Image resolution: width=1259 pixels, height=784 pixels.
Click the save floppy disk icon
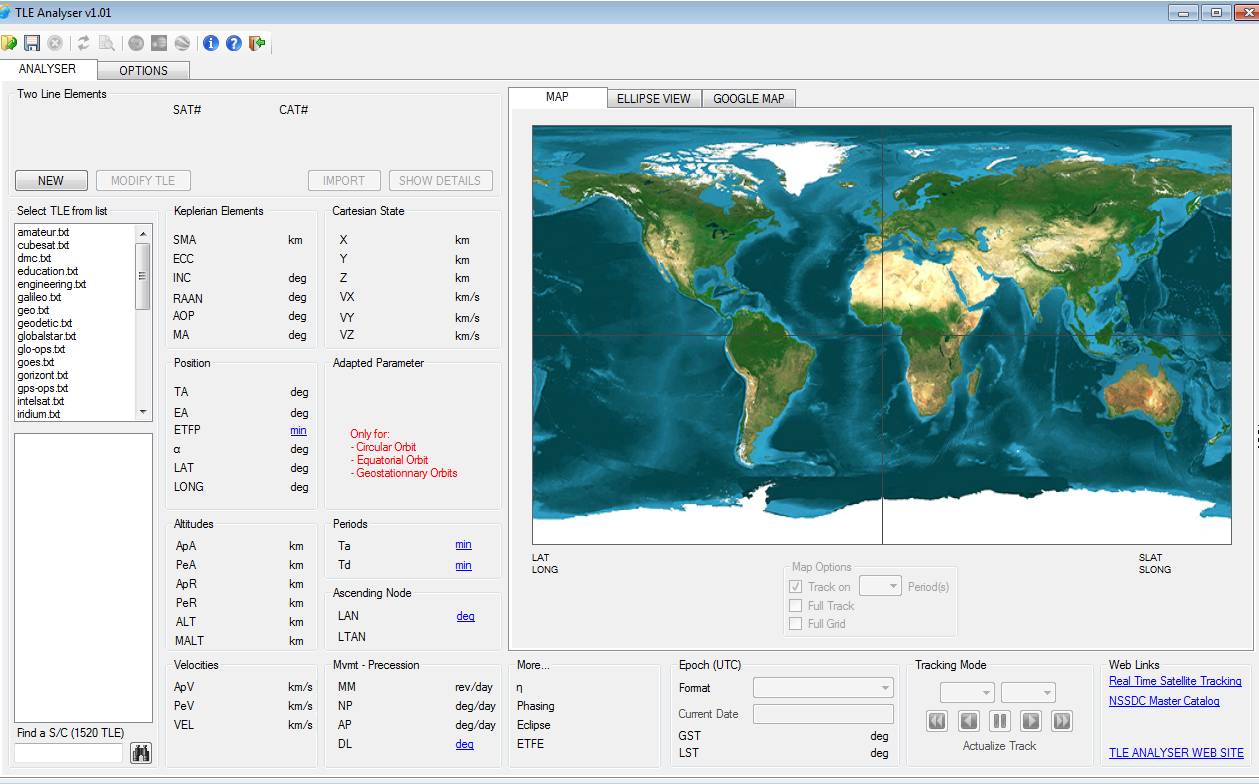tap(32, 43)
